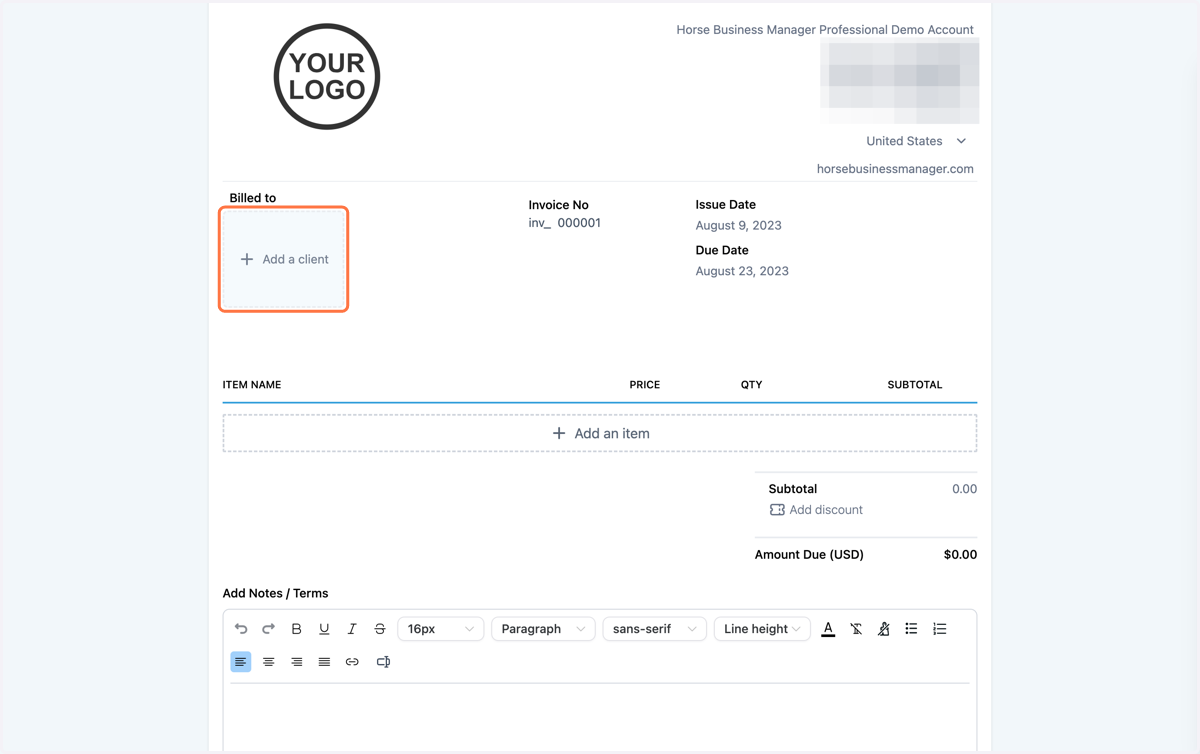Viewport: 1200px width, 754px height.
Task: Click the highlight removal icon
Action: pyautogui.click(x=884, y=629)
